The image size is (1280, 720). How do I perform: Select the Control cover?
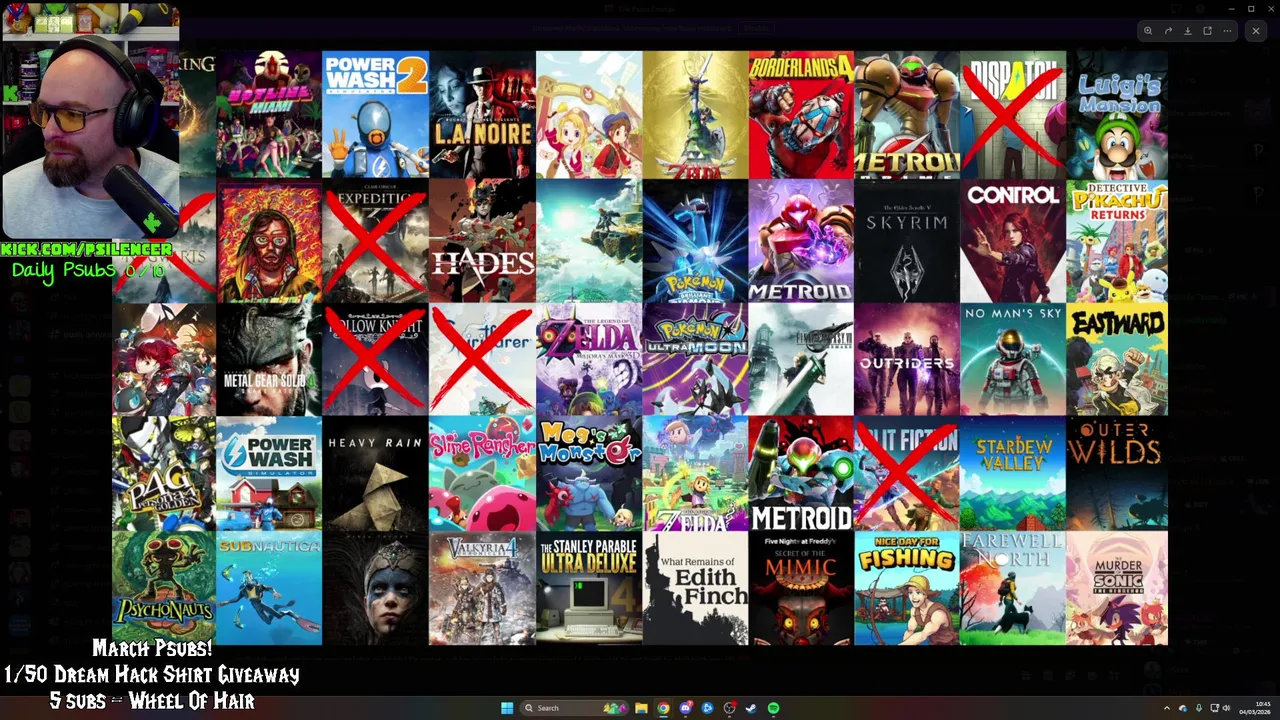[1013, 241]
